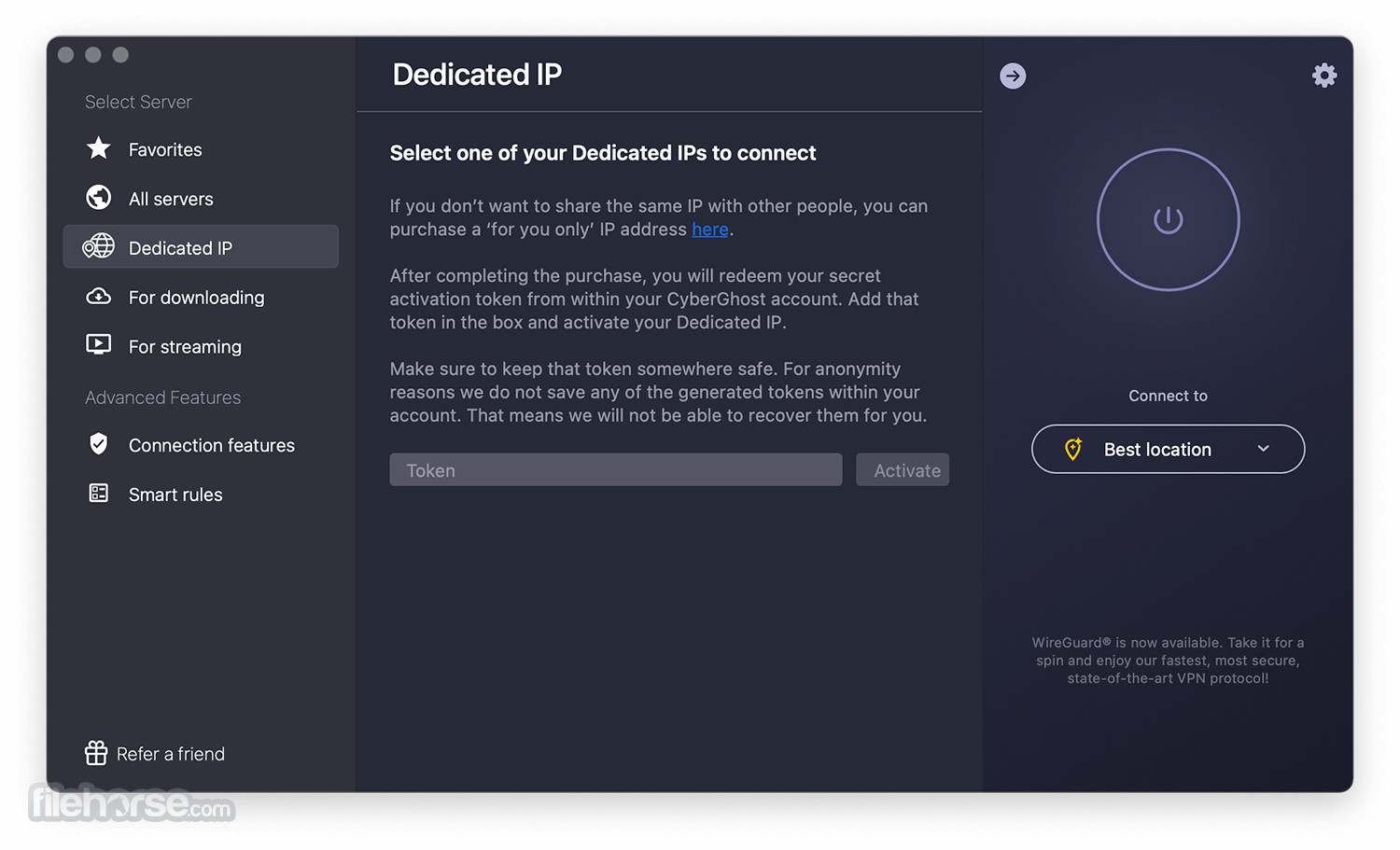Click the Dedicated IP page heading
1400x850 pixels.
point(477,75)
